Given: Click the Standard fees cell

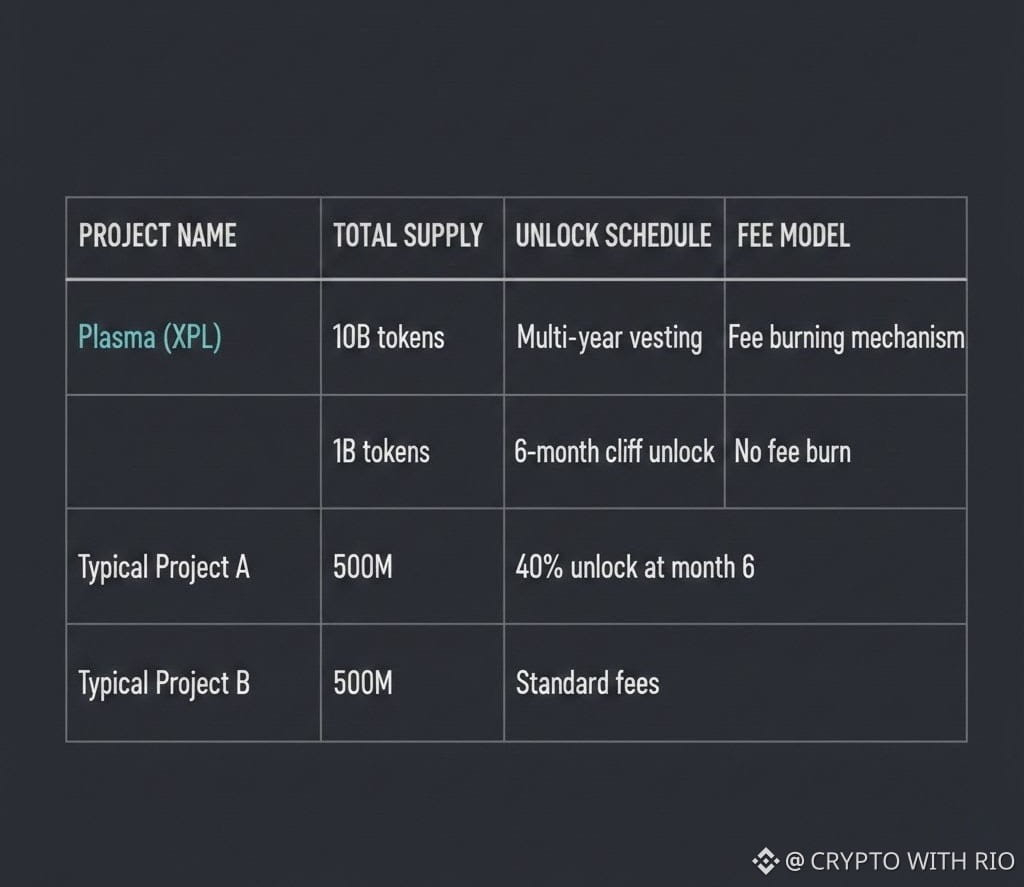Looking at the screenshot, I should click(x=587, y=684).
